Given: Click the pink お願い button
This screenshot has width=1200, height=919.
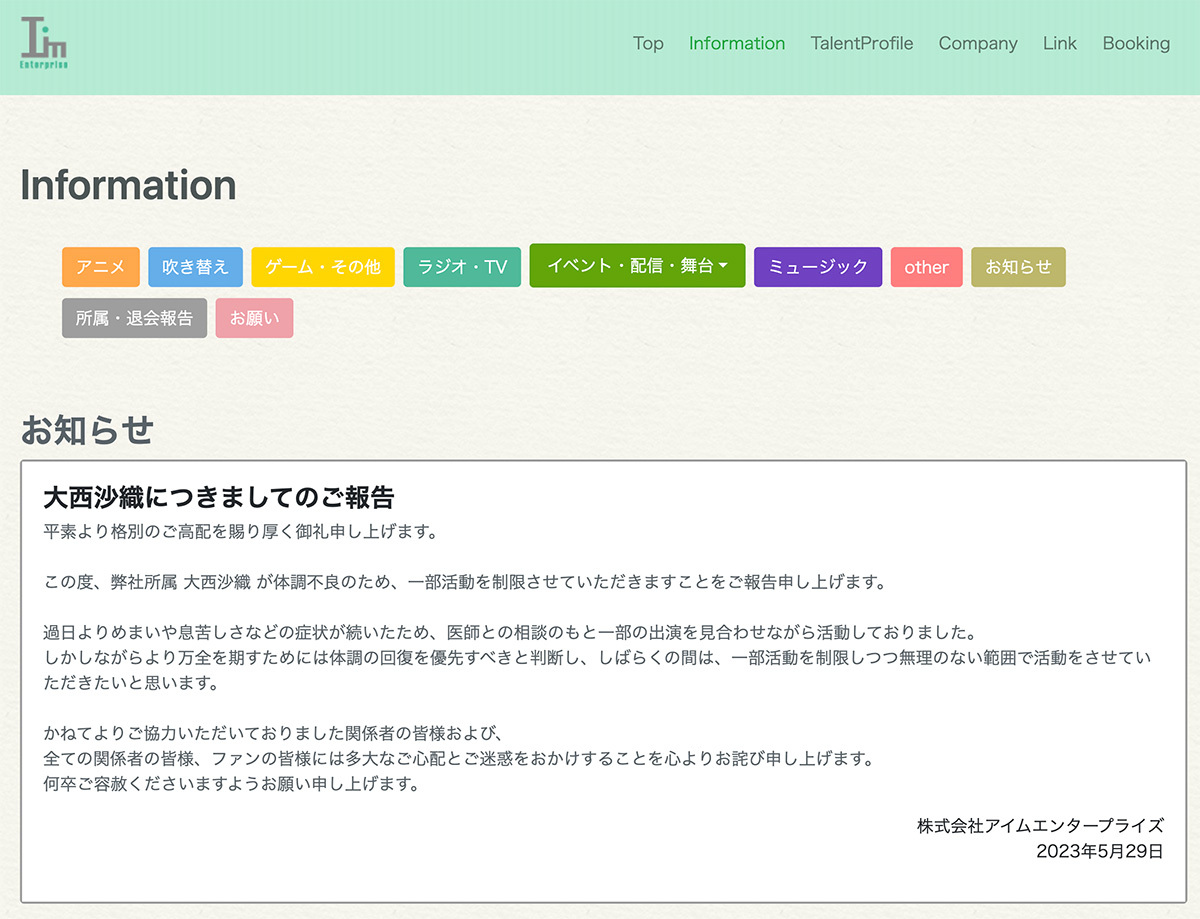Looking at the screenshot, I should tap(254, 318).
